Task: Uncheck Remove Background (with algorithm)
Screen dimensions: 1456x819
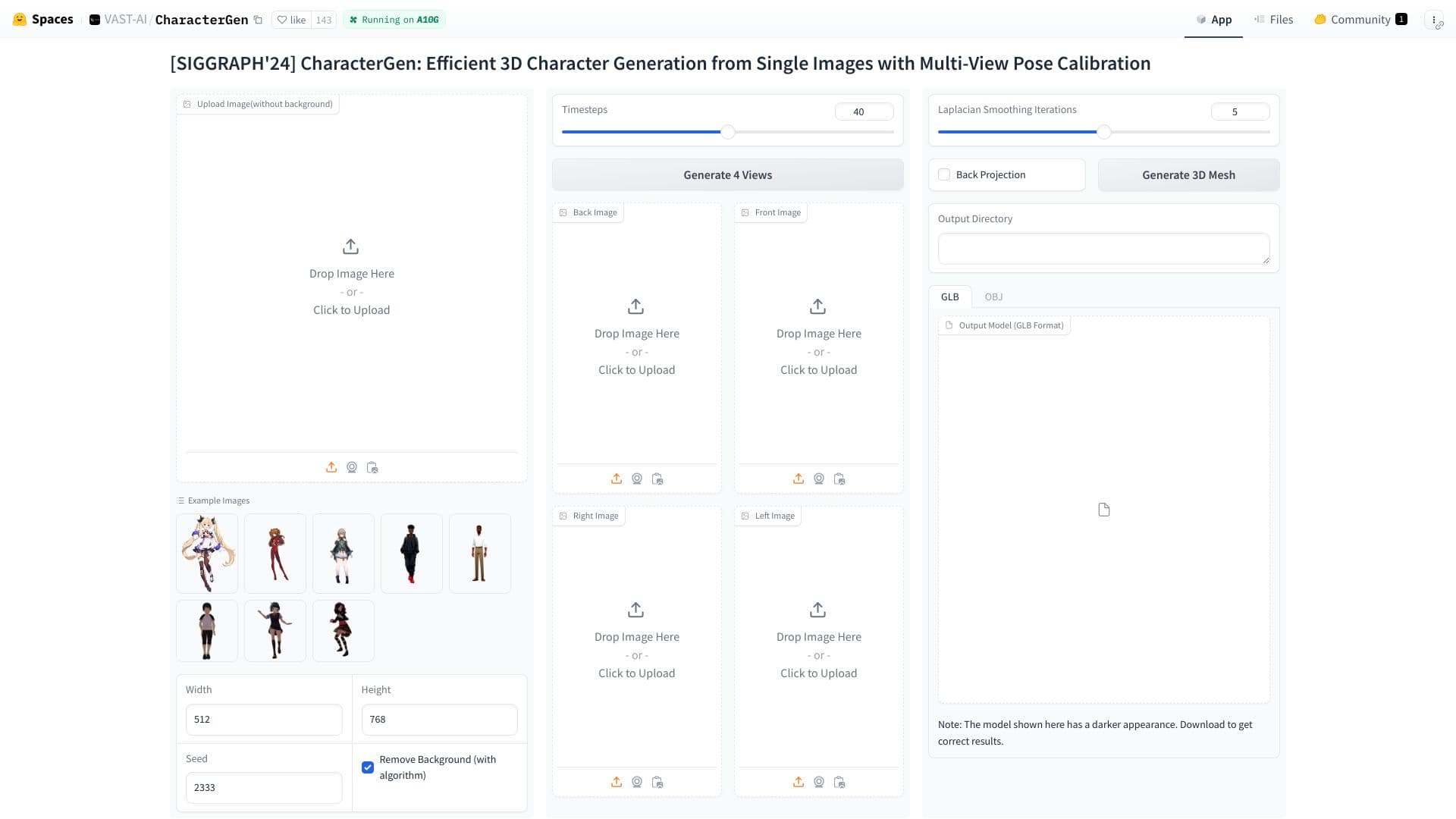Action: click(368, 767)
